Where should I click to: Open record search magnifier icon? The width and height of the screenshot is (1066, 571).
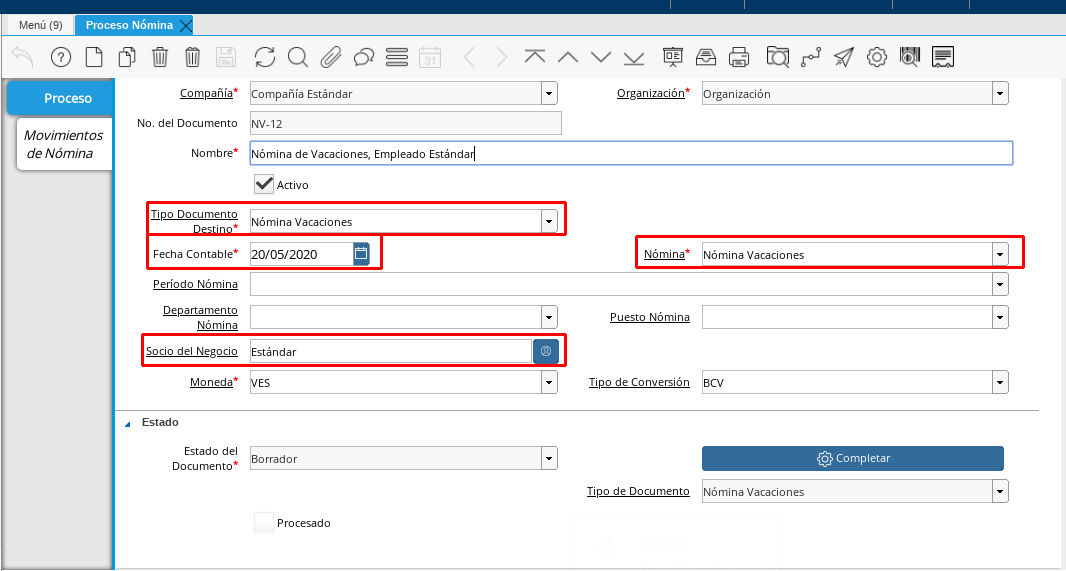[298, 57]
